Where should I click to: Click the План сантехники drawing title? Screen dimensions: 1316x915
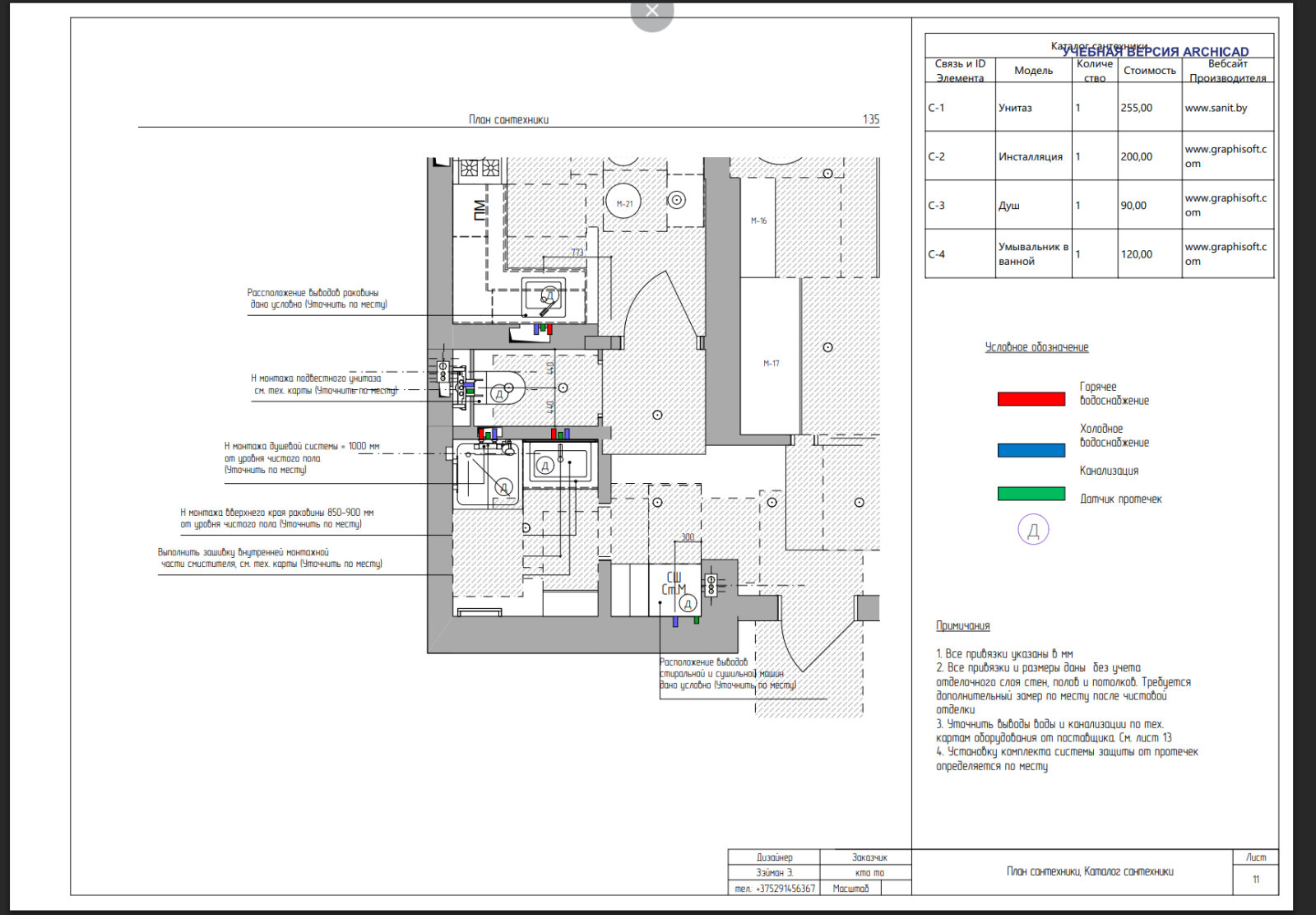pos(508,119)
